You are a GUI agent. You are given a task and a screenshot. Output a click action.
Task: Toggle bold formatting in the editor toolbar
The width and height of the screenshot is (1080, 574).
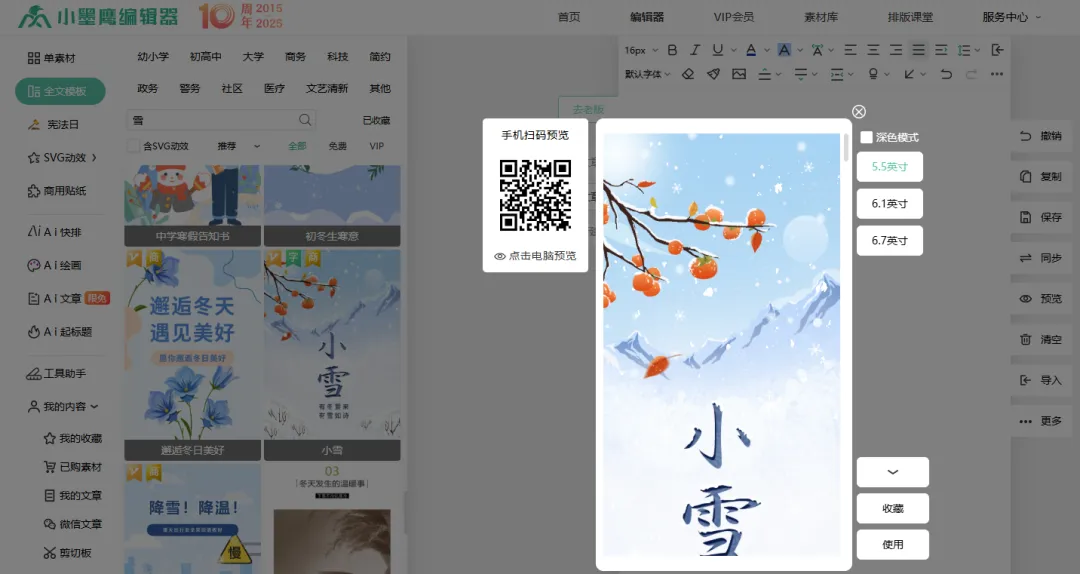(672, 50)
